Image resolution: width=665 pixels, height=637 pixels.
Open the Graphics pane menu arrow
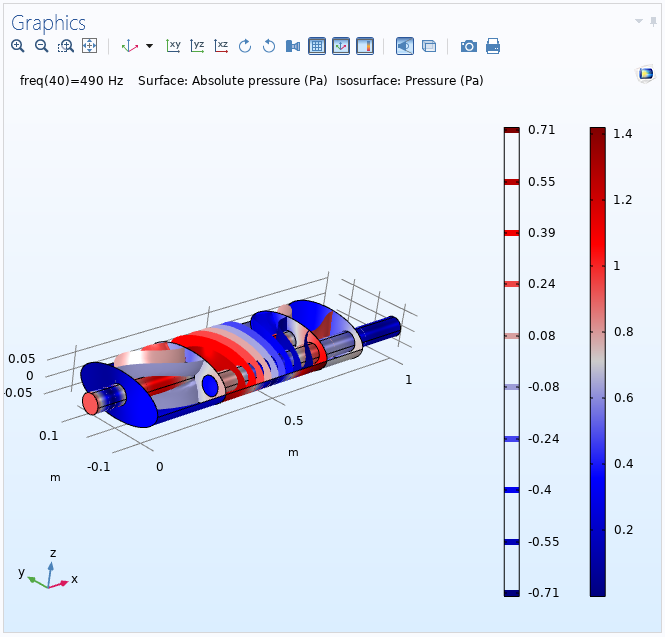pyautogui.click(x=639, y=21)
